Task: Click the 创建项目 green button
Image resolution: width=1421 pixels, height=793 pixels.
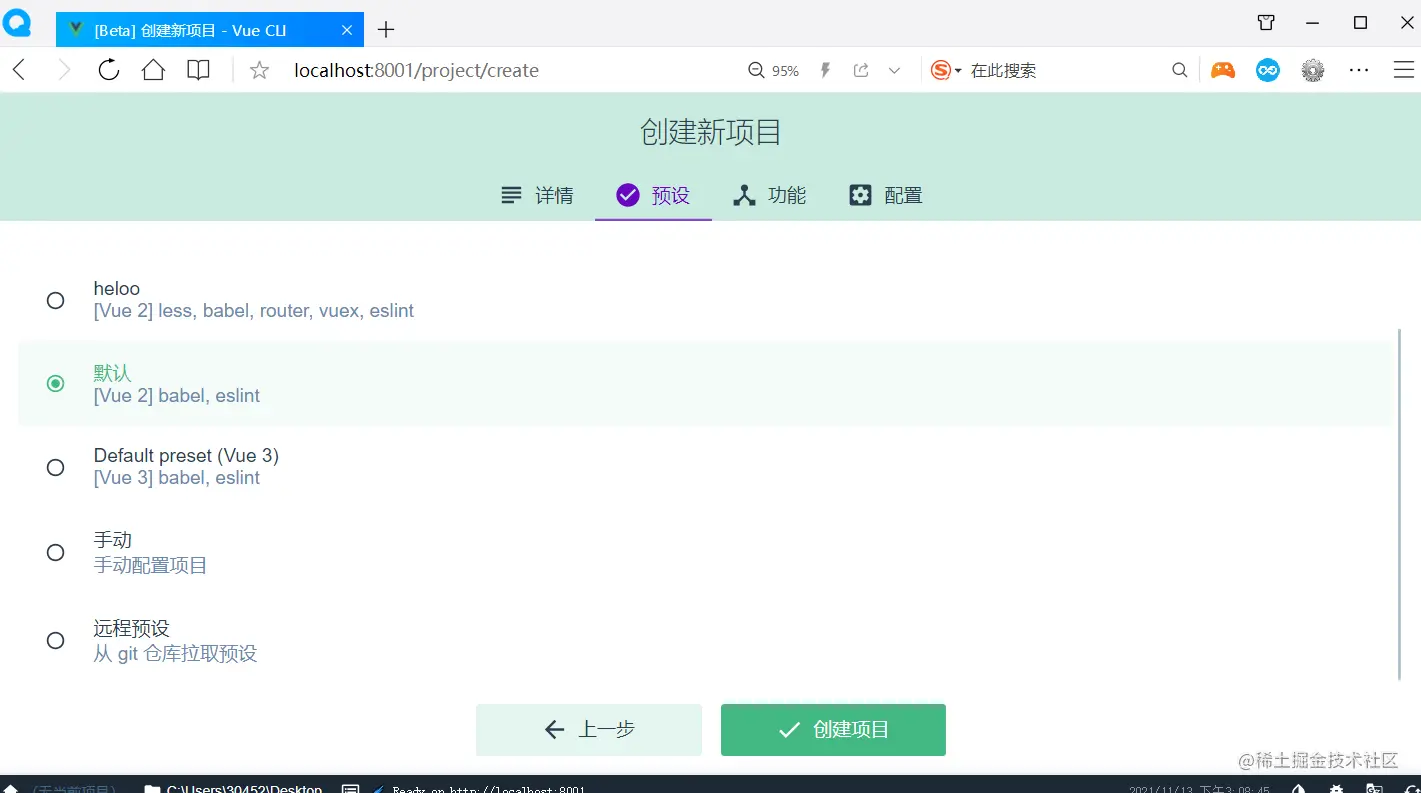Action: click(833, 729)
